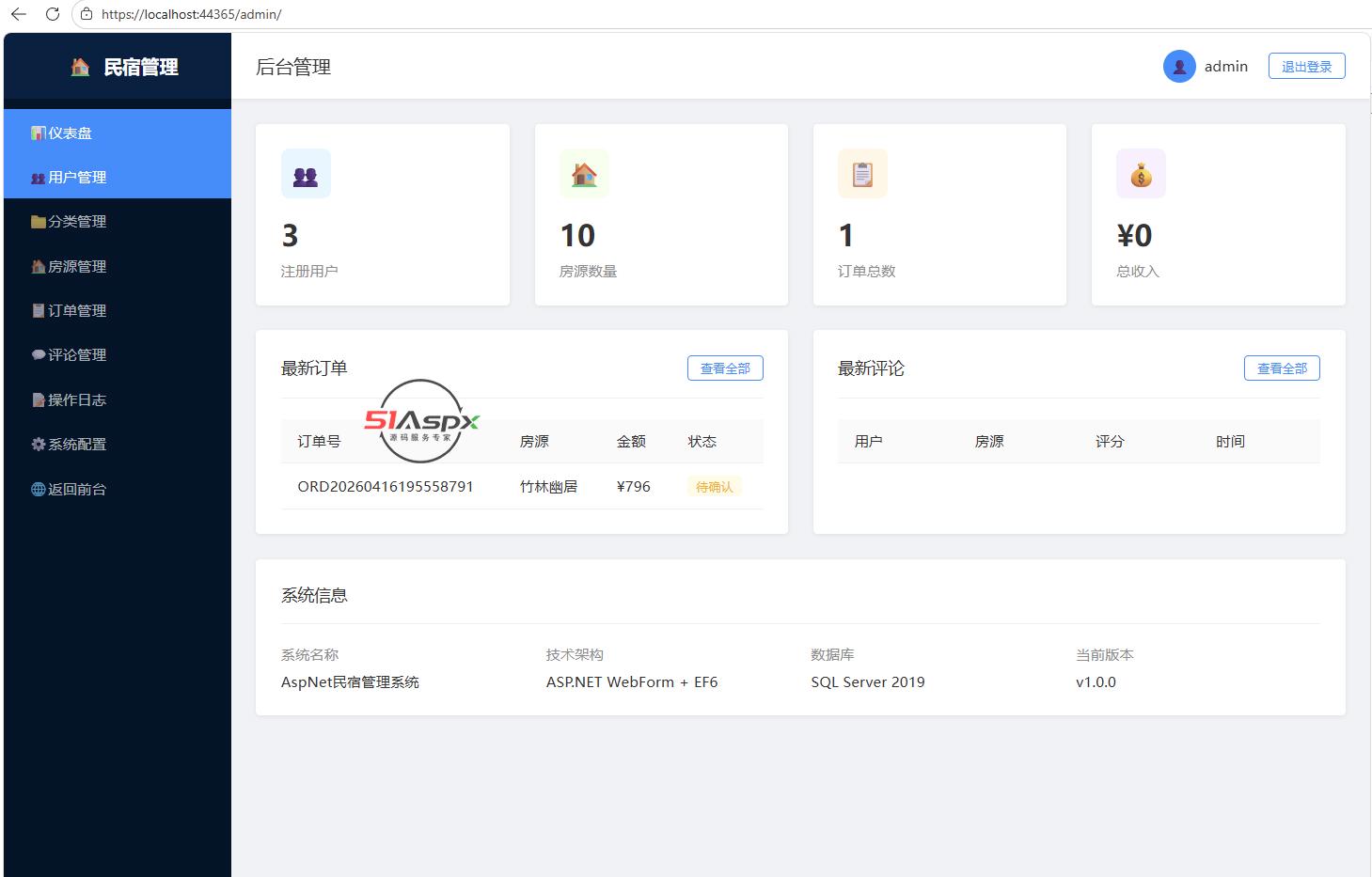
Task: Click the 时间 column header
Action: coord(1230,441)
